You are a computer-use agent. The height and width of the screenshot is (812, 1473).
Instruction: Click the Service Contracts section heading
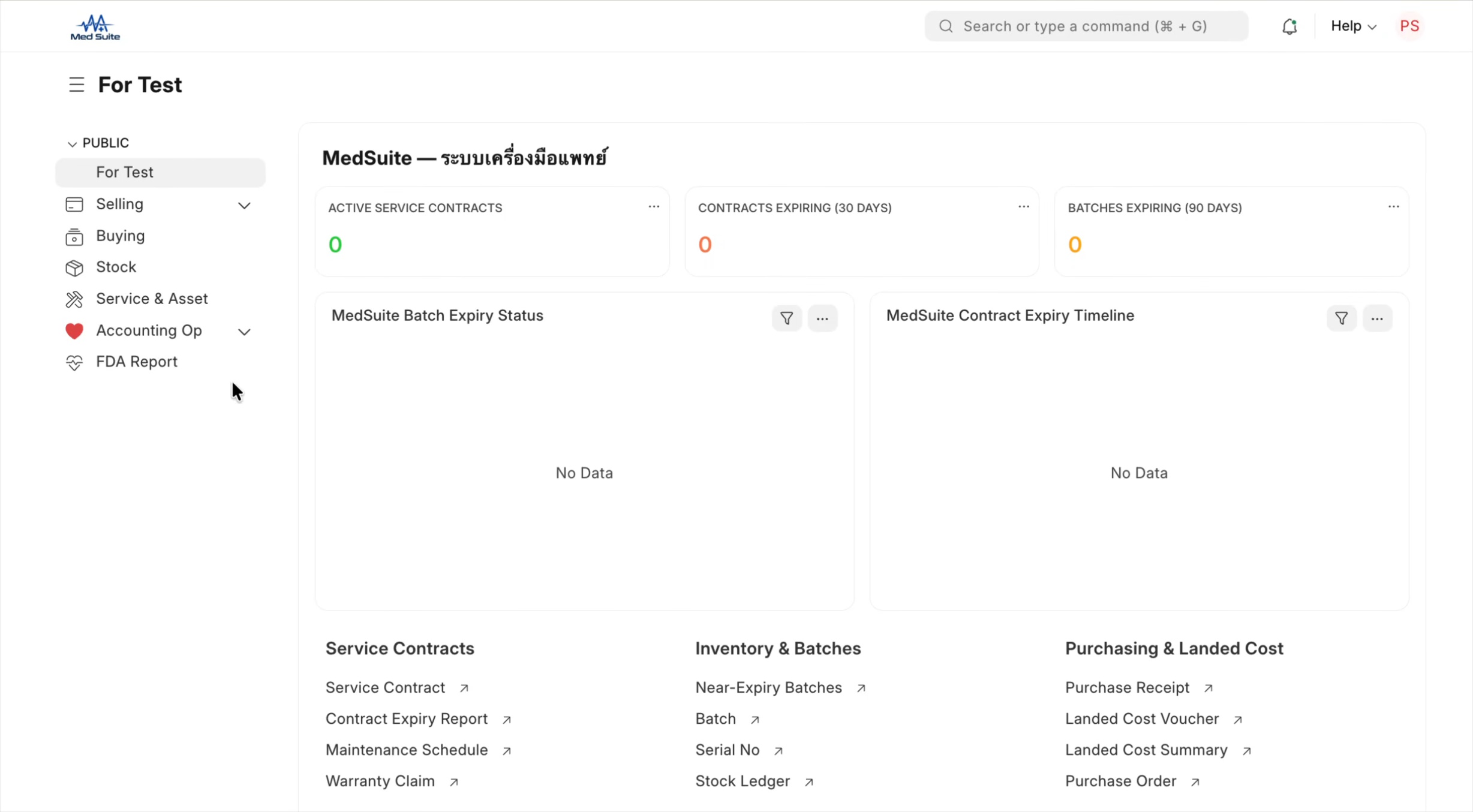click(399, 648)
